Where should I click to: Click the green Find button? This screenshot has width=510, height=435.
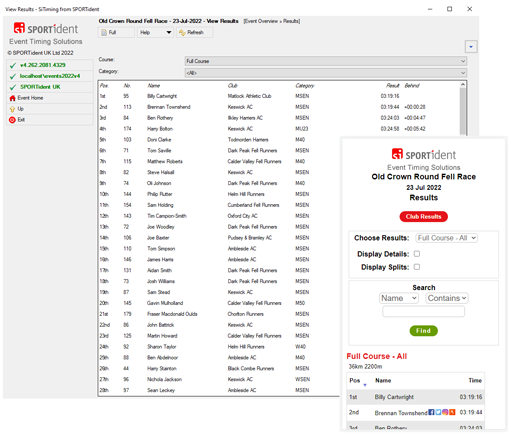423,331
